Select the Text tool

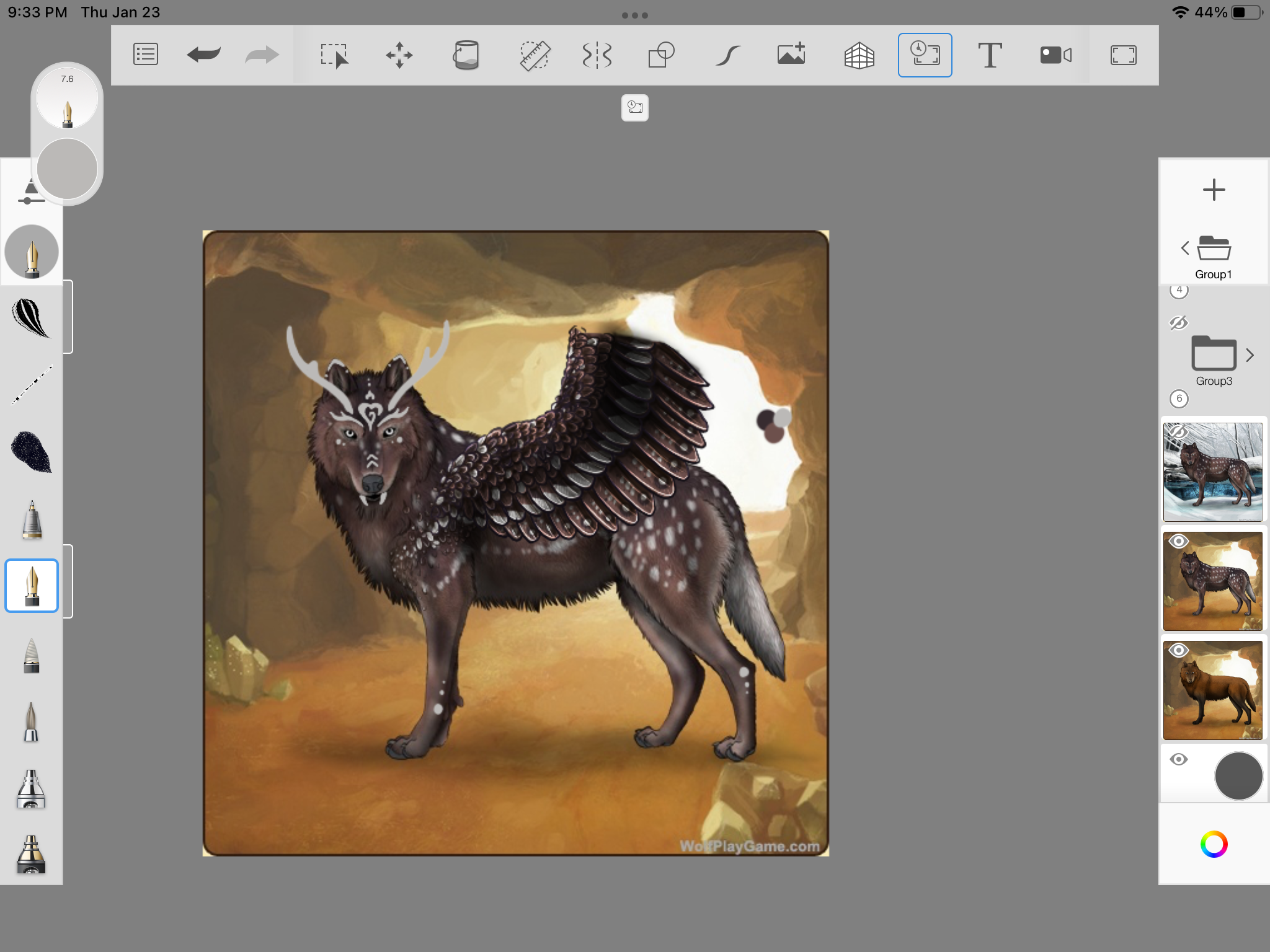click(990, 55)
